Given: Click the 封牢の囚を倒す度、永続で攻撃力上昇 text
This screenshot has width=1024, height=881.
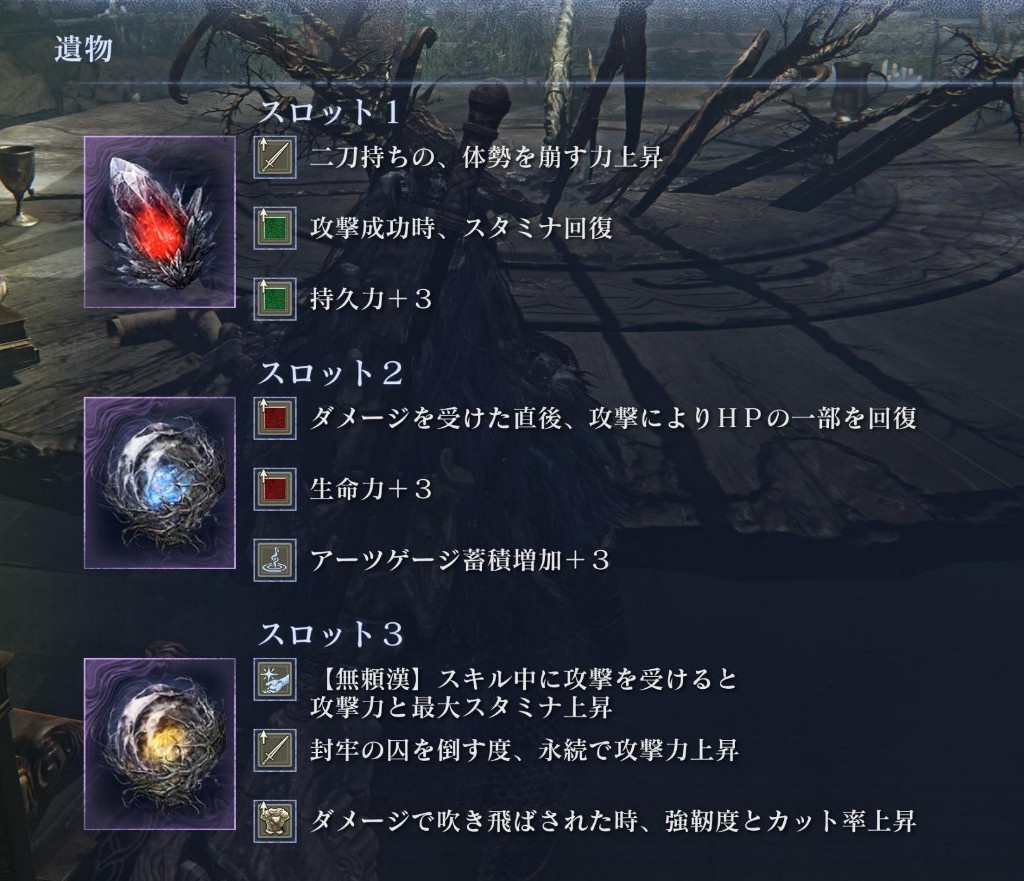Looking at the screenshot, I should (x=524, y=750).
